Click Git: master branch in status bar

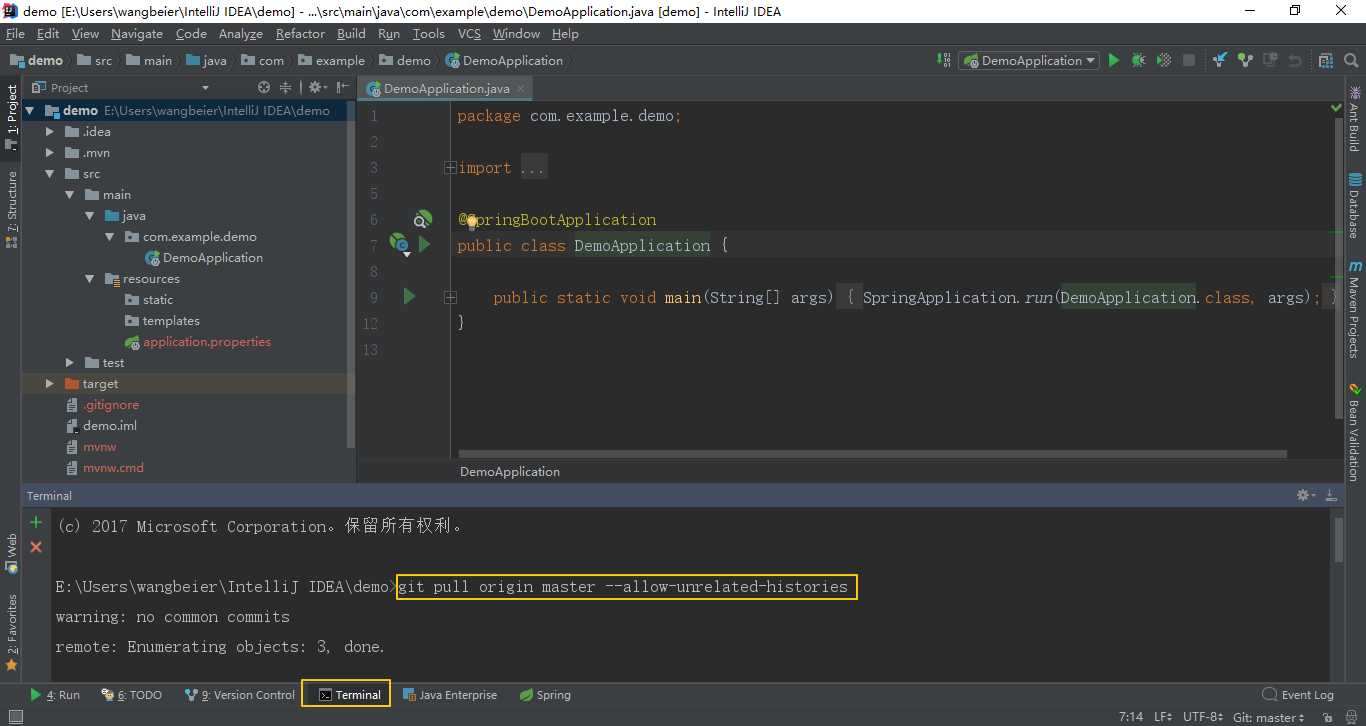coord(1268,716)
